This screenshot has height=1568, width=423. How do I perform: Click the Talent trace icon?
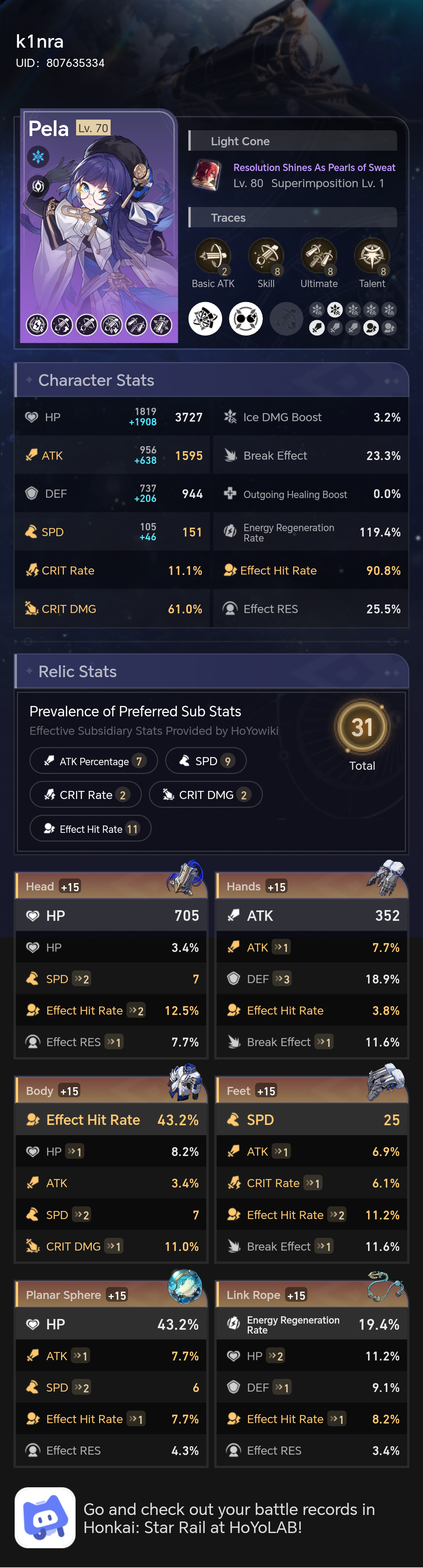(x=372, y=254)
